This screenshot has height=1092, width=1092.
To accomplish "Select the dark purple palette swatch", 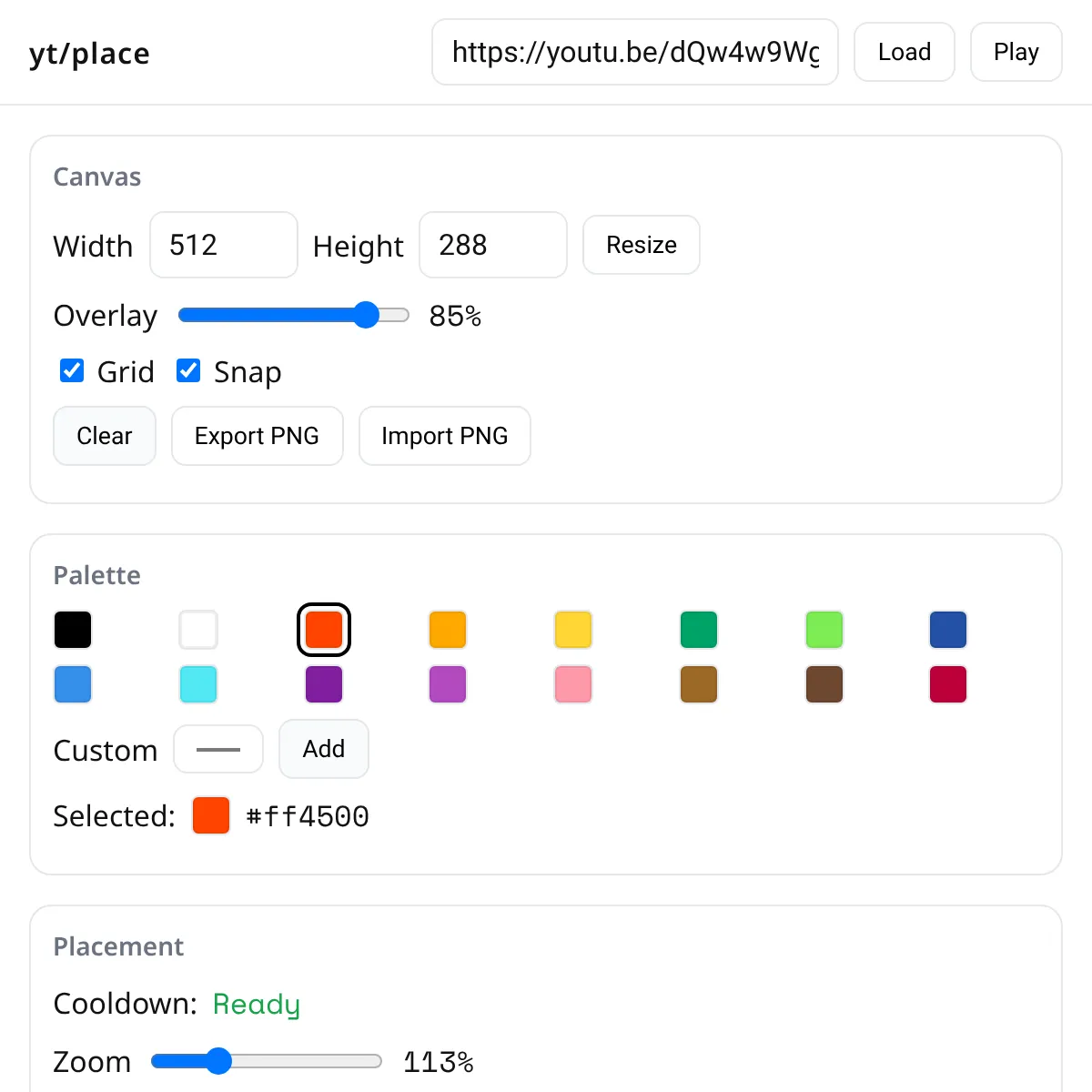I will [x=324, y=684].
